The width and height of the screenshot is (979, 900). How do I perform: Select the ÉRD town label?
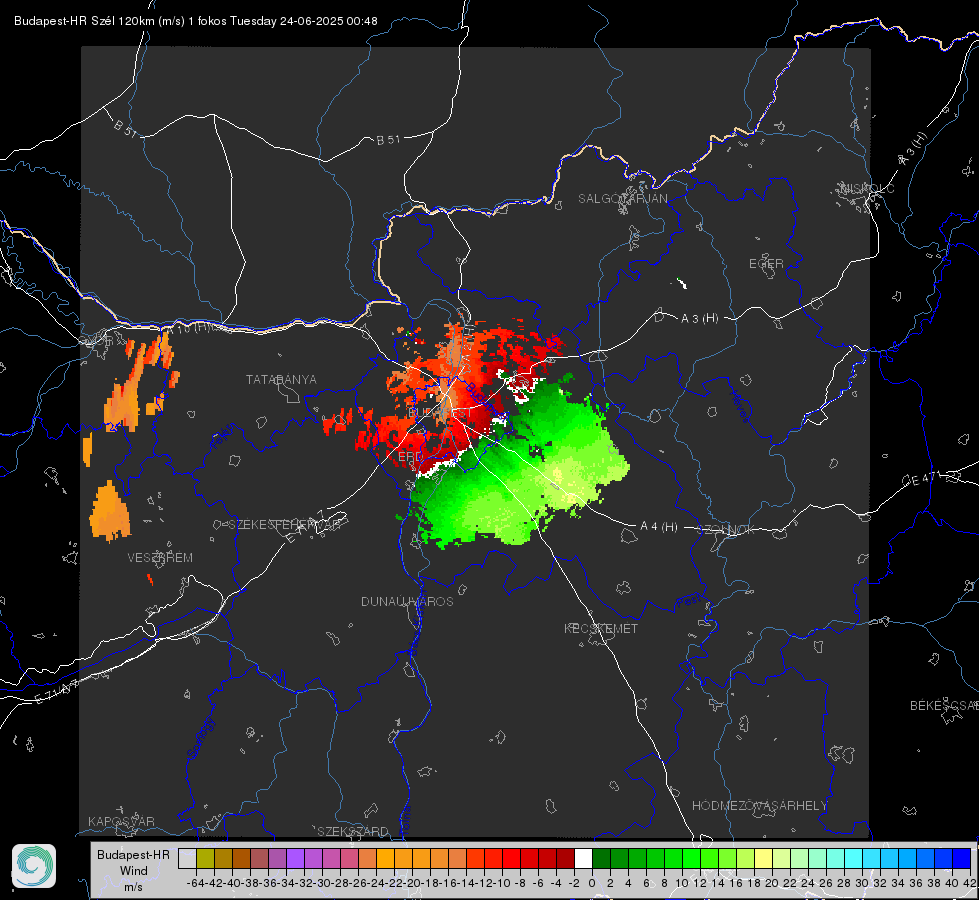410,457
